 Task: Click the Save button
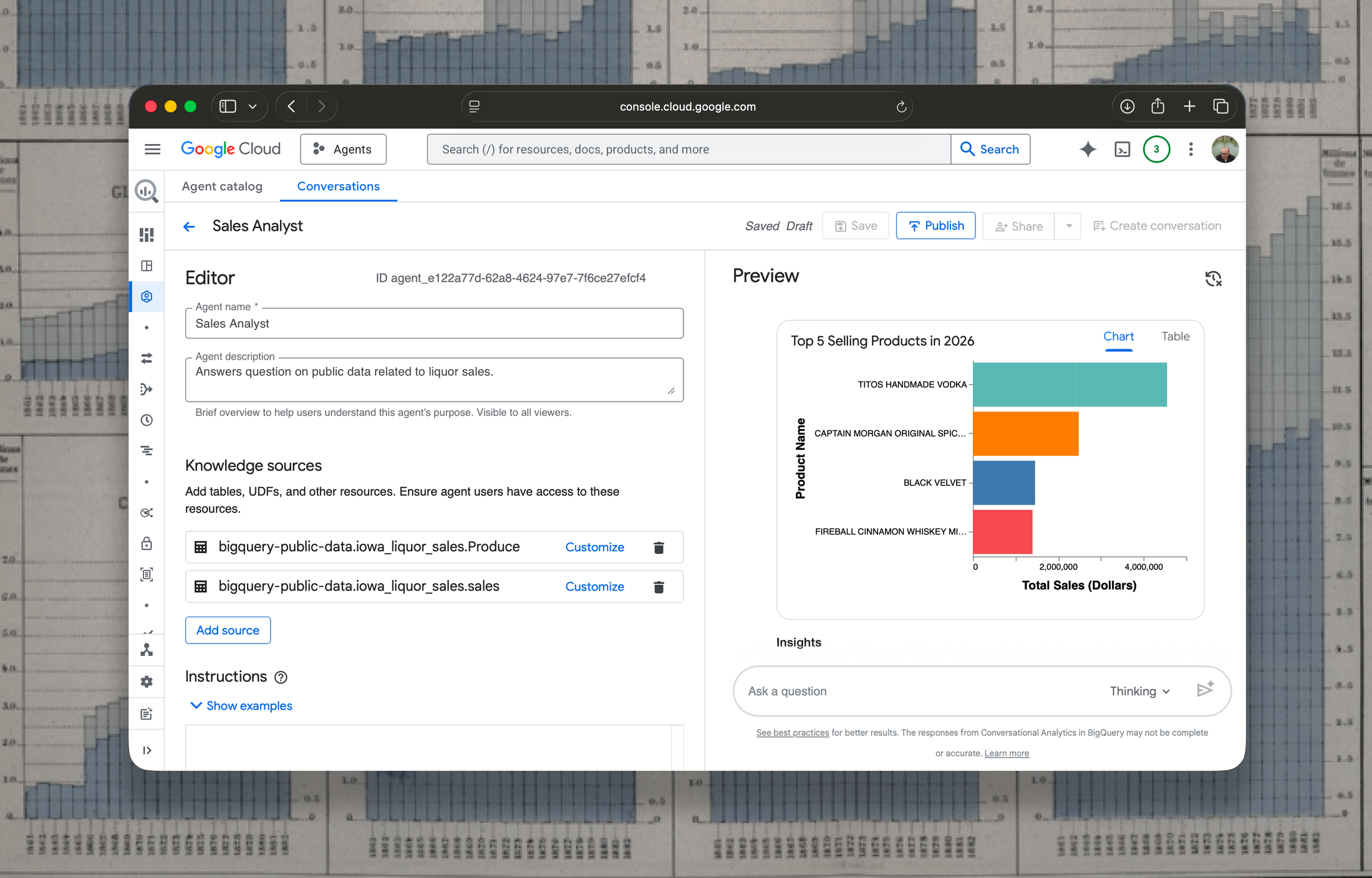[856, 226]
